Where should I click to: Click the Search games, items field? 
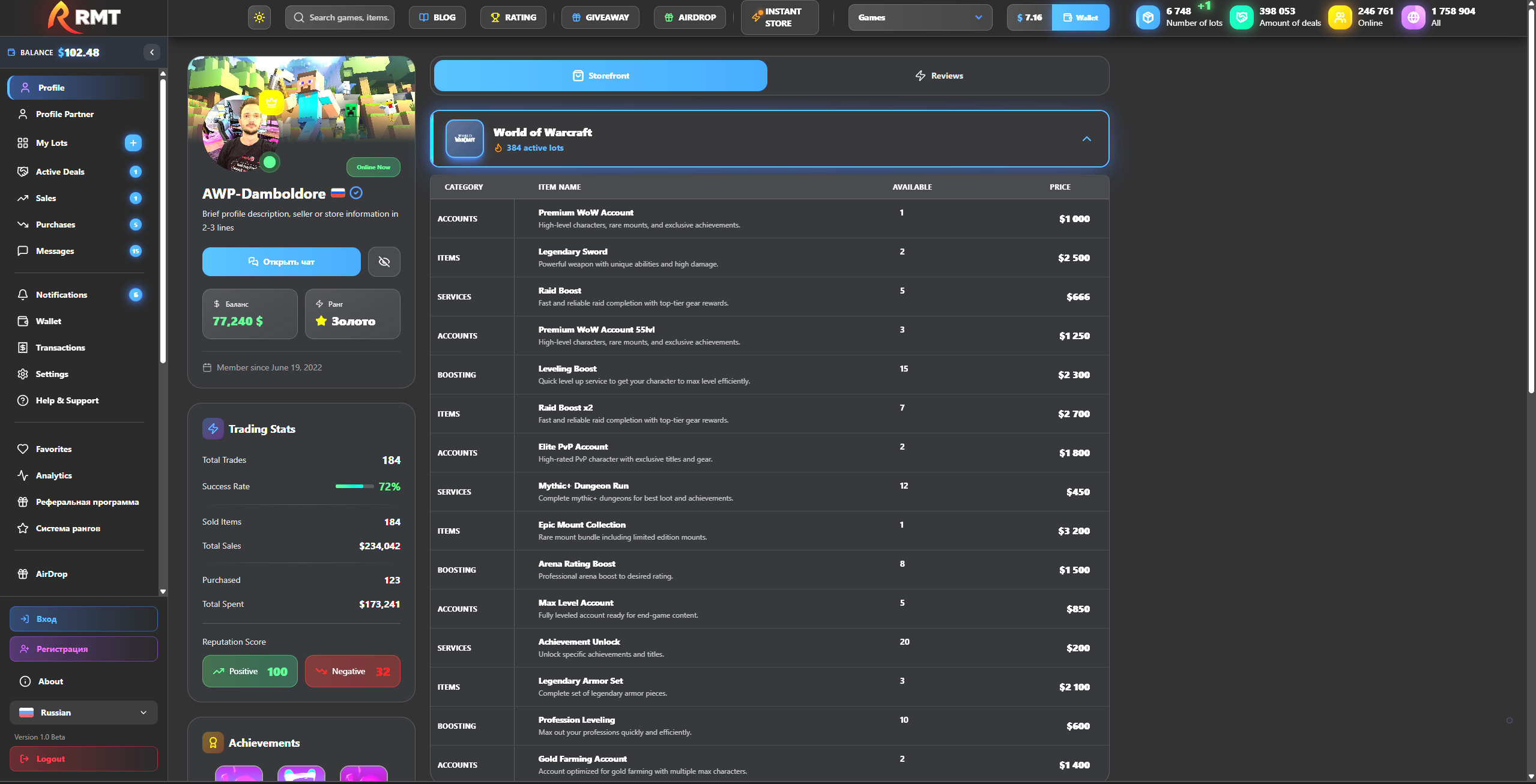[x=340, y=17]
